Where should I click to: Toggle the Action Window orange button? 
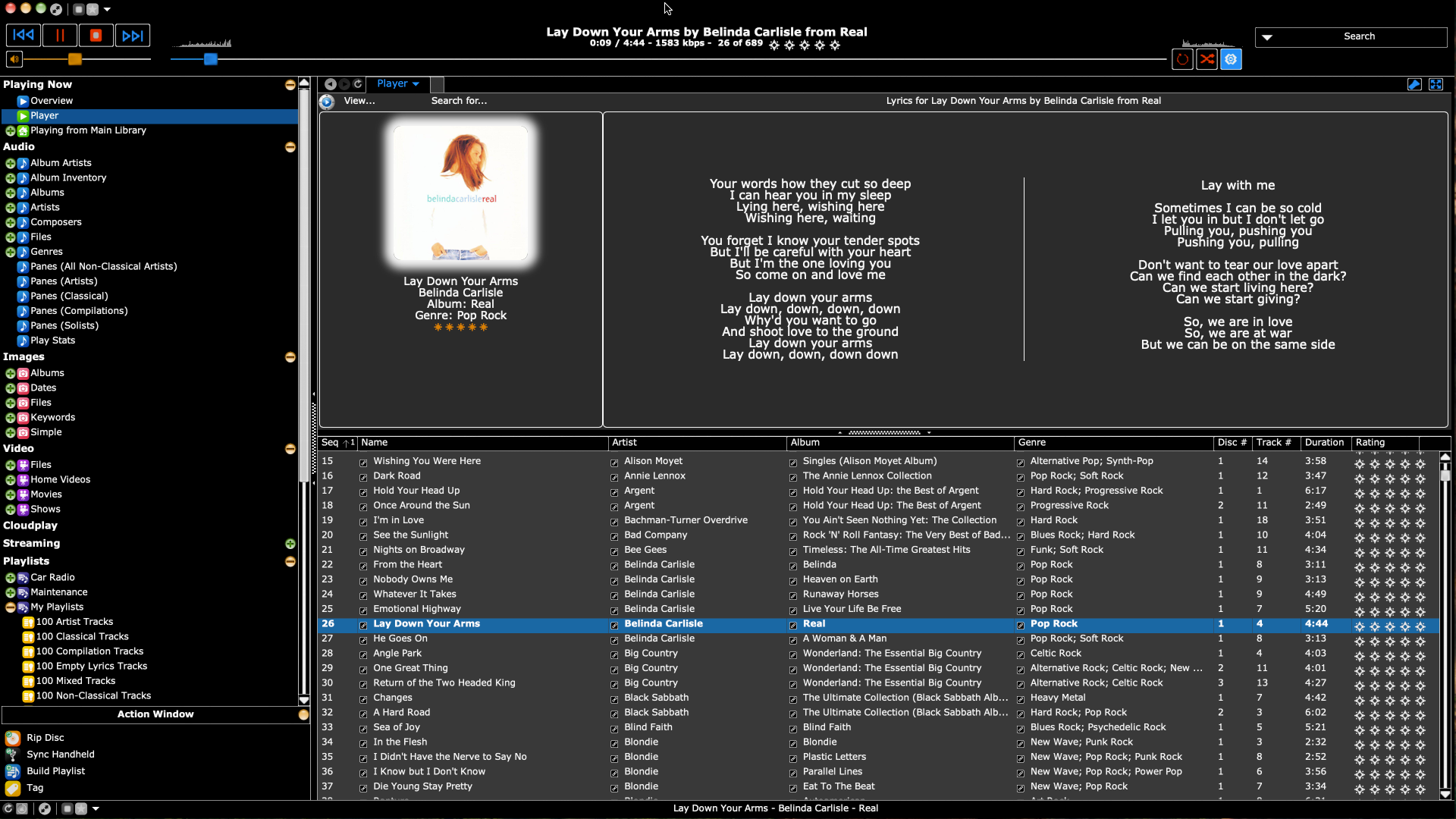pos(303,714)
